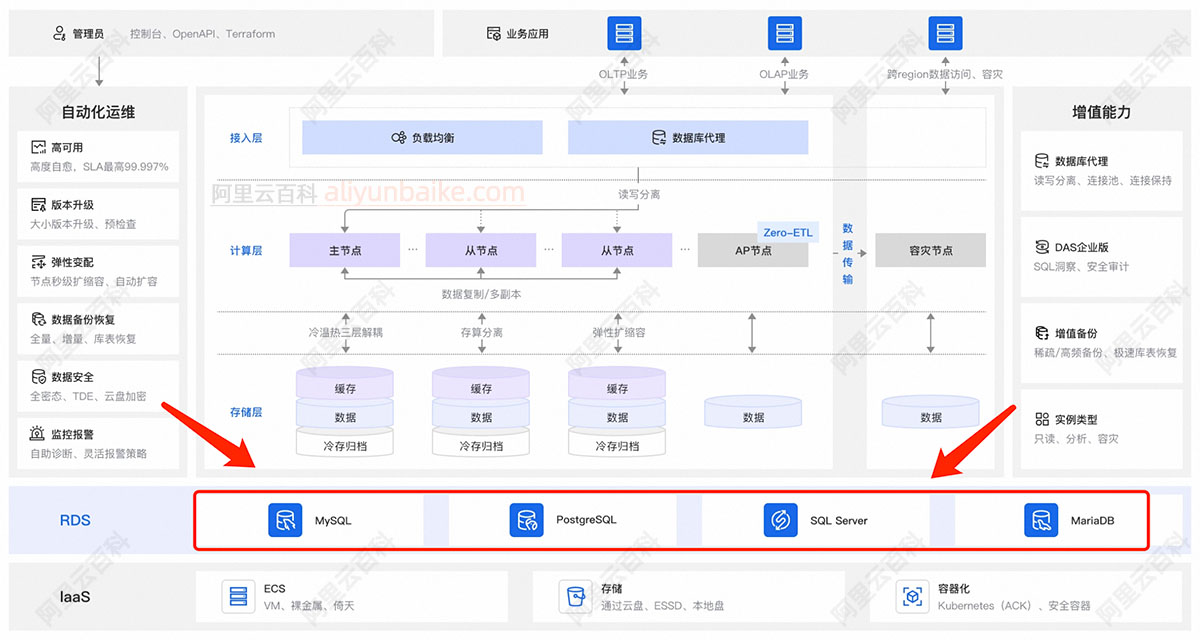This screenshot has height=640, width=1200.
Task: Click the OLTP业务 label
Action: point(623,74)
